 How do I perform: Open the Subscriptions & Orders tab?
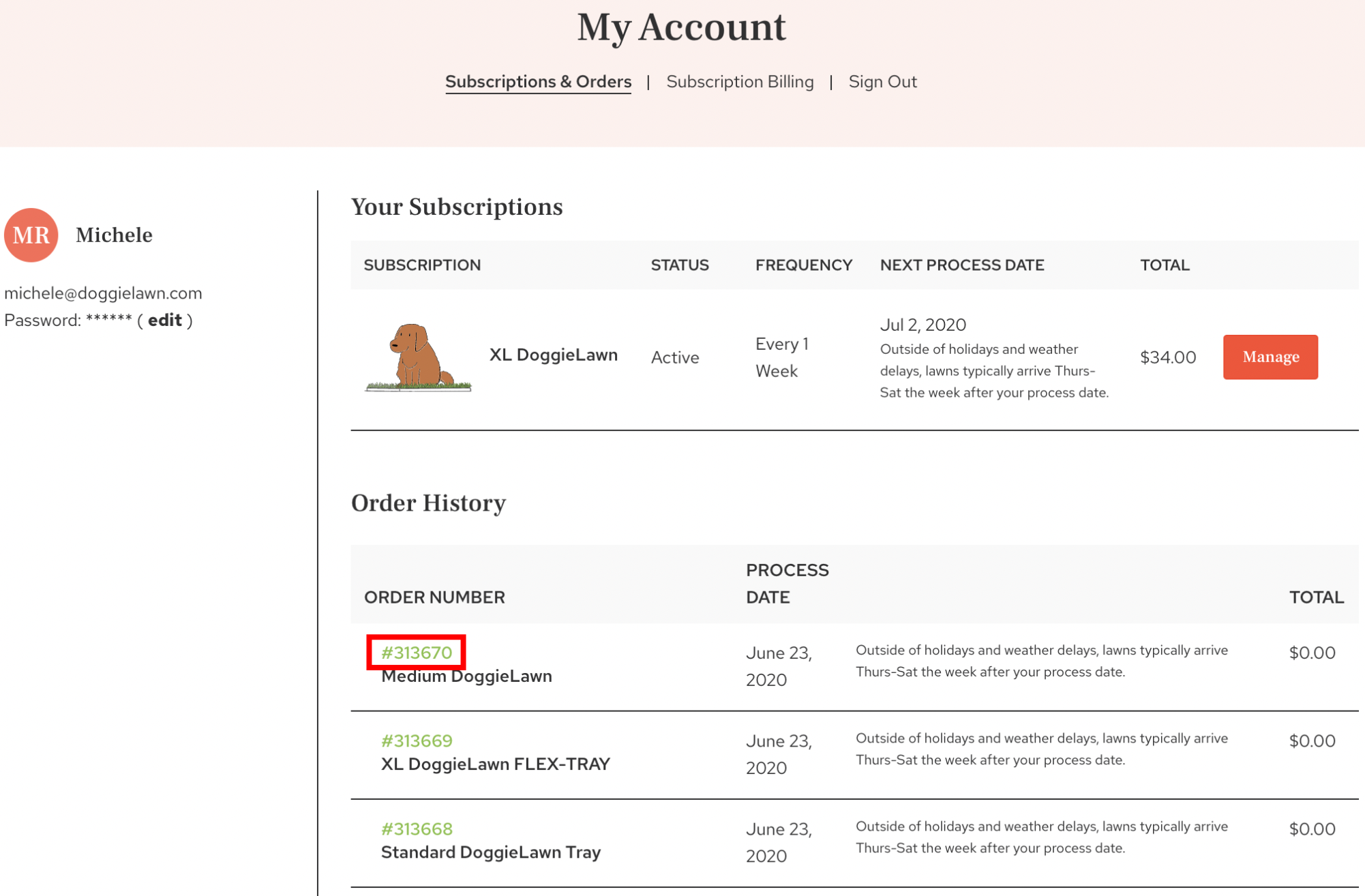coord(538,82)
